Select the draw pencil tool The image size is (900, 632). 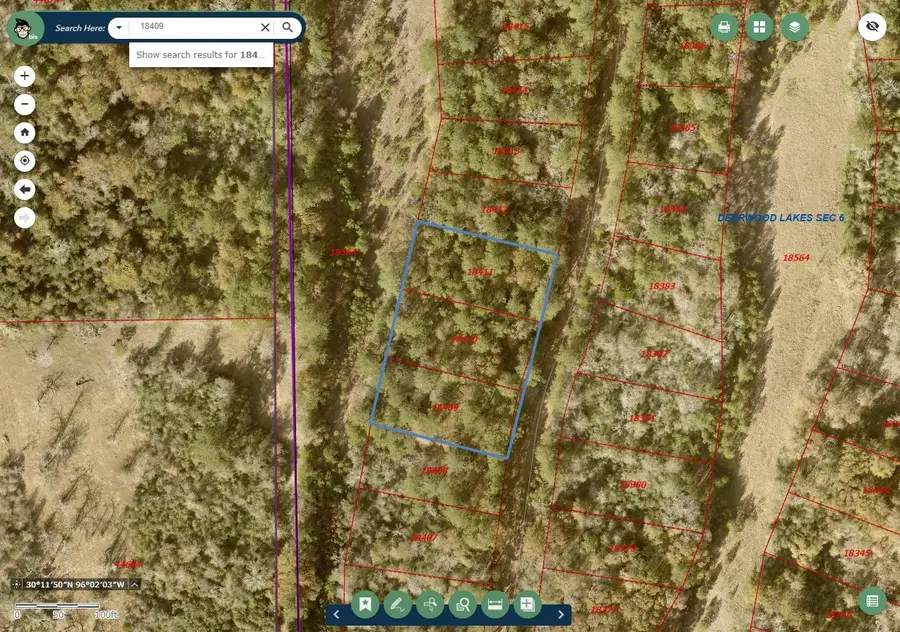398,604
